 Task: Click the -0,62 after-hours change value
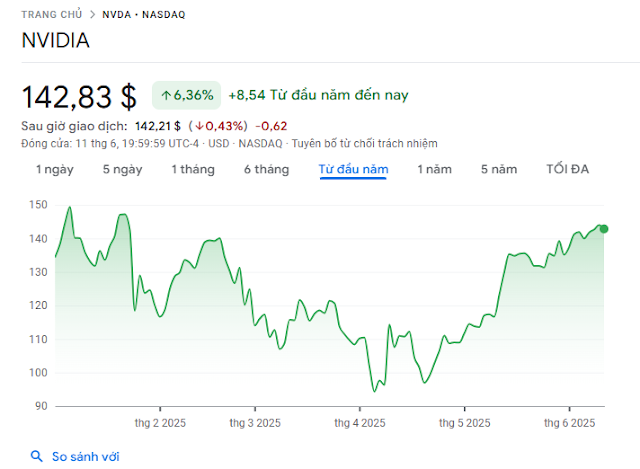[x=271, y=126]
